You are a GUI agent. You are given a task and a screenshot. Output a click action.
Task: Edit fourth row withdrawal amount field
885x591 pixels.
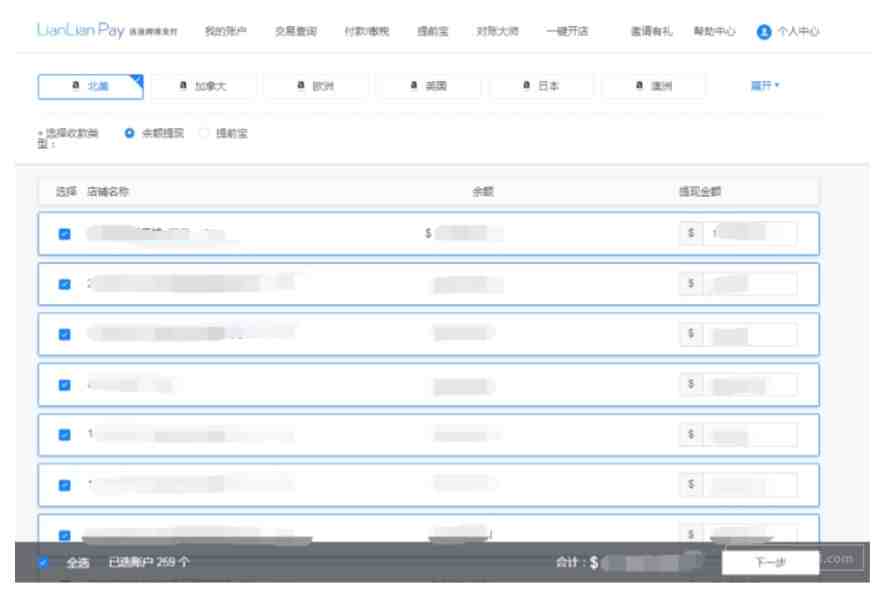(x=750, y=384)
